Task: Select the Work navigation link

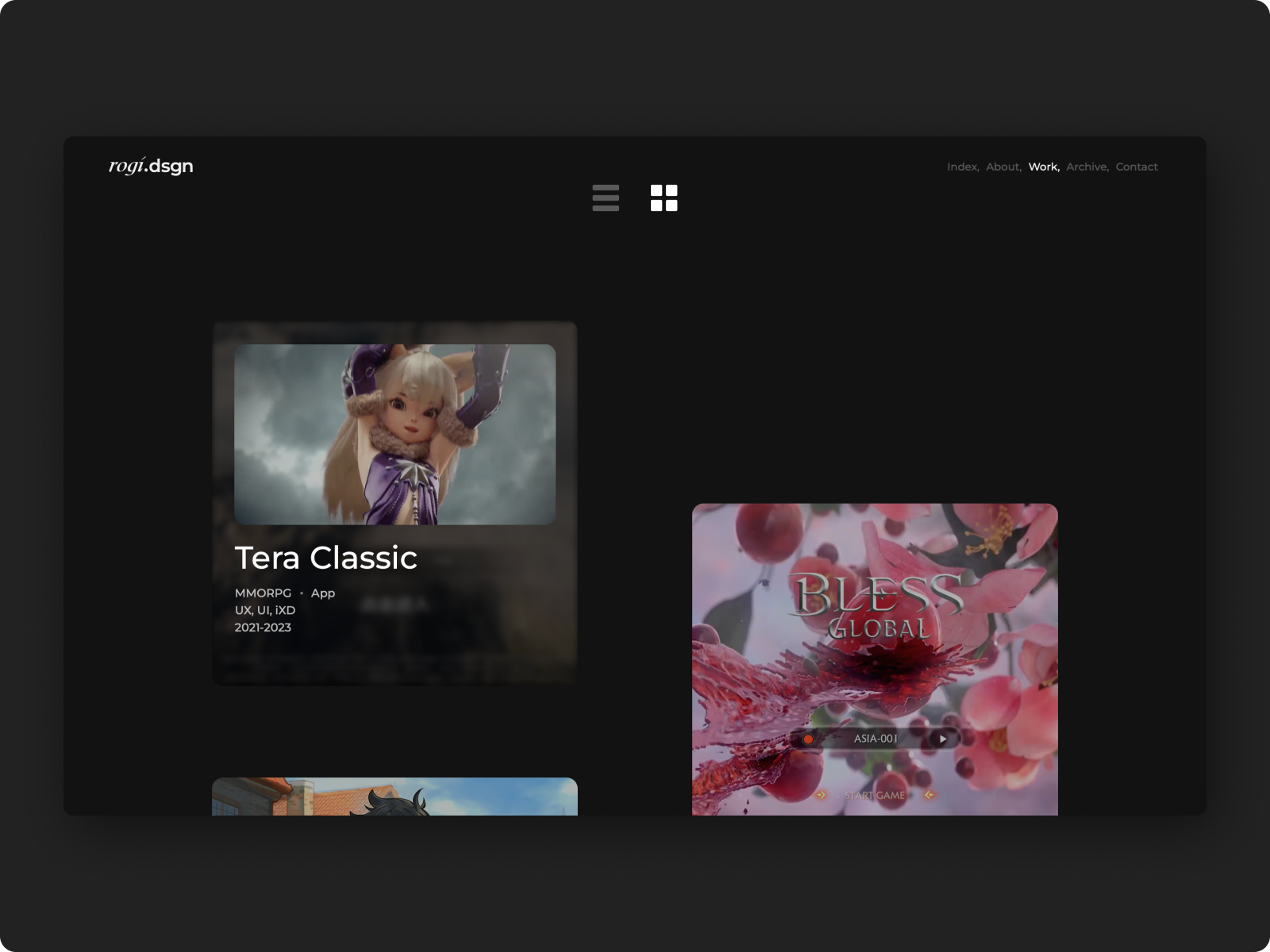Action: tap(1044, 167)
